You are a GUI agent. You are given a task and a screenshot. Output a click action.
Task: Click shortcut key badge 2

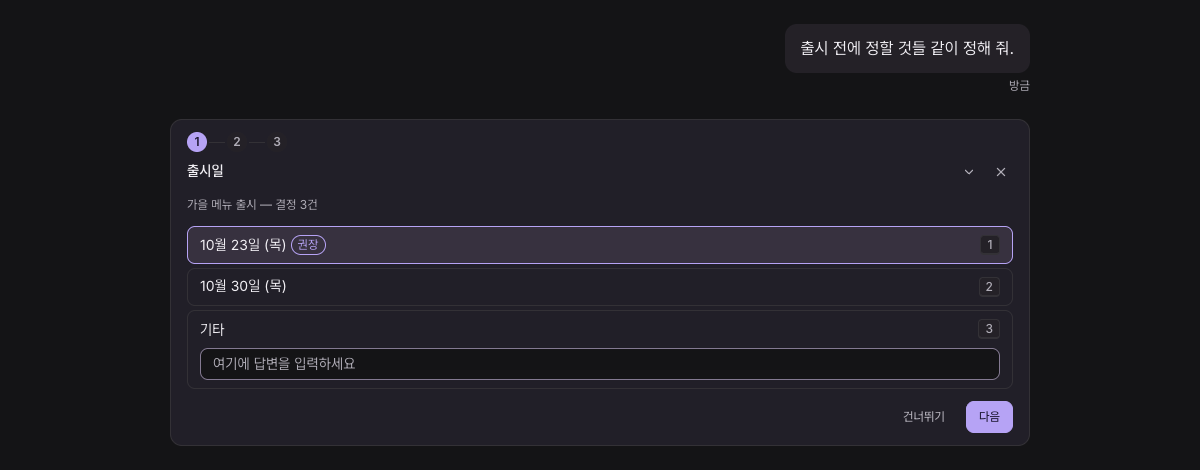coord(989,287)
